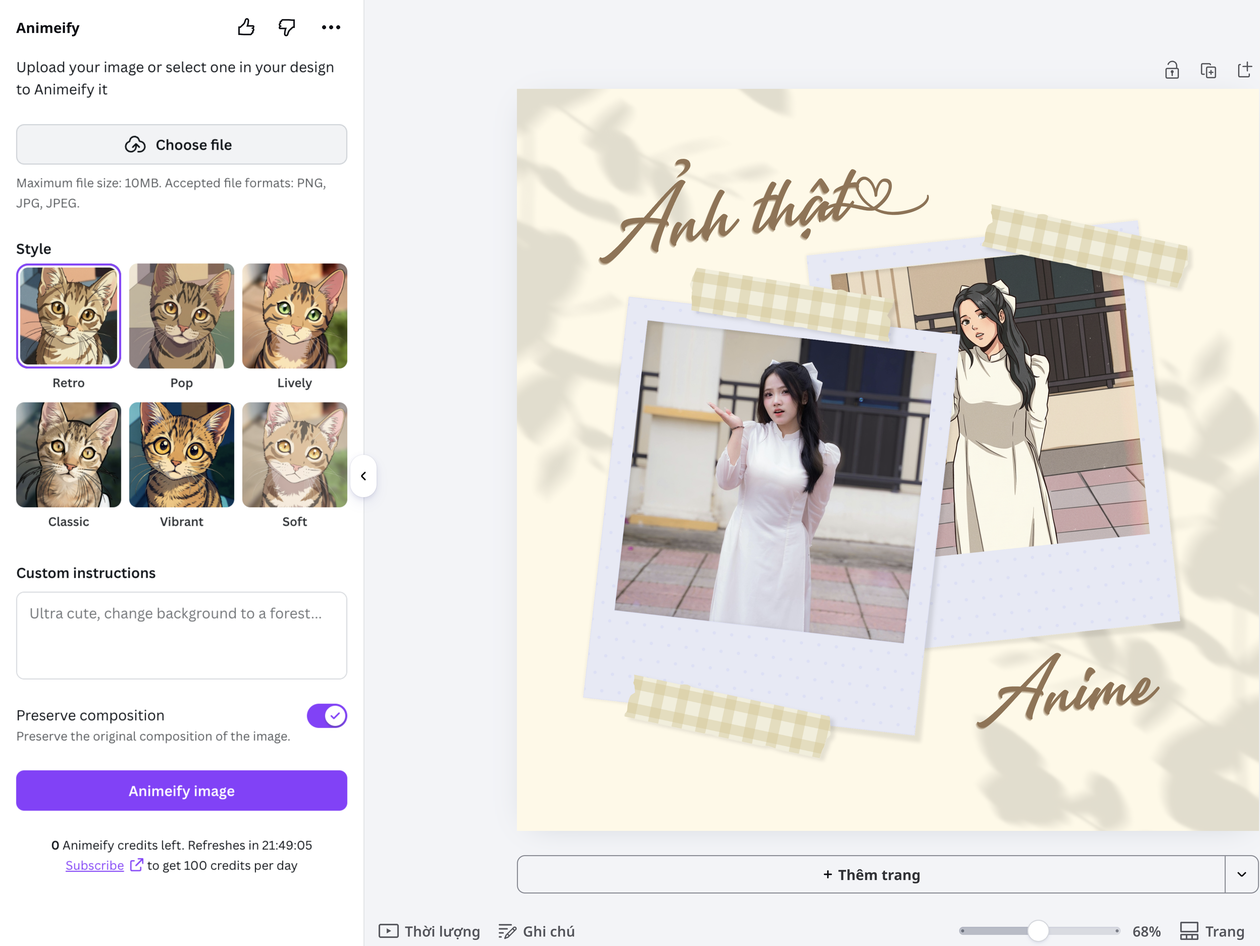Select the Lively style thumbnail
This screenshot has height=946, width=1260.
tap(295, 316)
